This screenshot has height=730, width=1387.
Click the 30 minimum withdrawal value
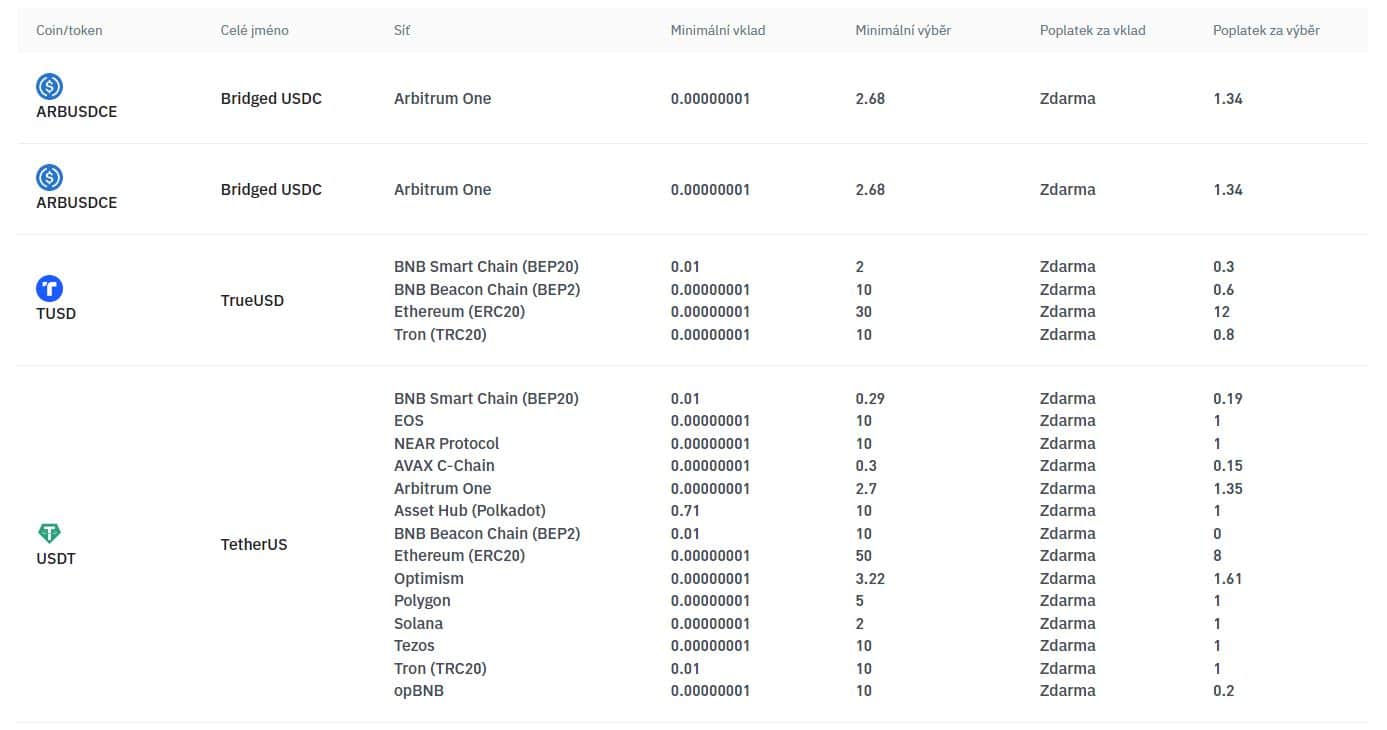tap(864, 312)
